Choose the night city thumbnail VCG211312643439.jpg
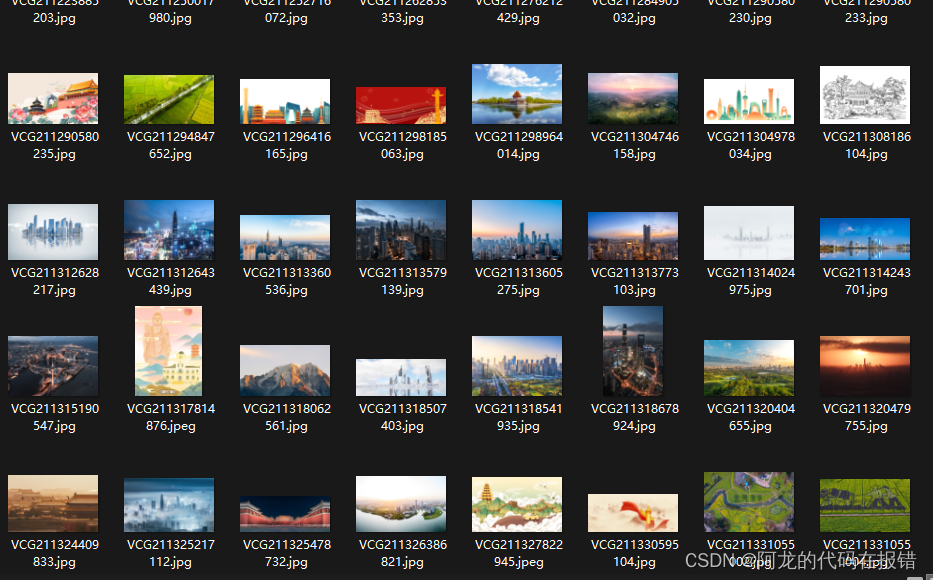 point(169,230)
